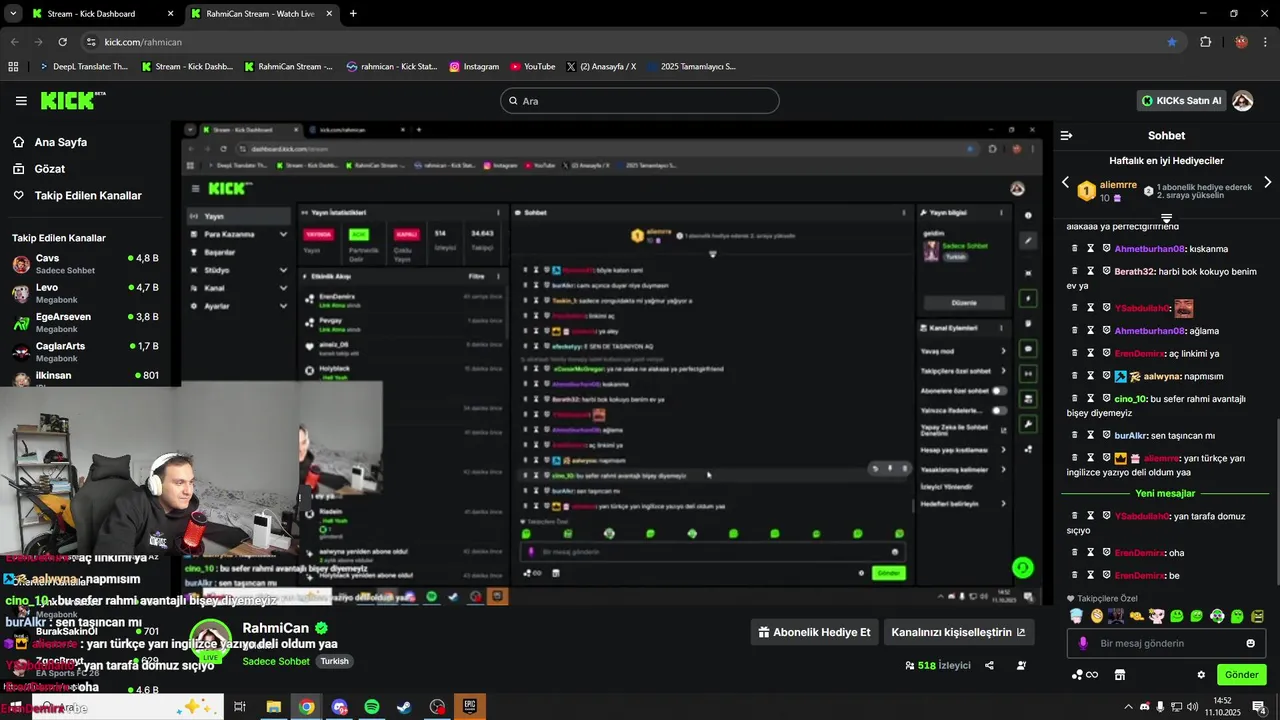This screenshot has width=1280, height=720.
Task: Open followed channel 'CaglarArts' in sidebar
Action: coord(85,351)
